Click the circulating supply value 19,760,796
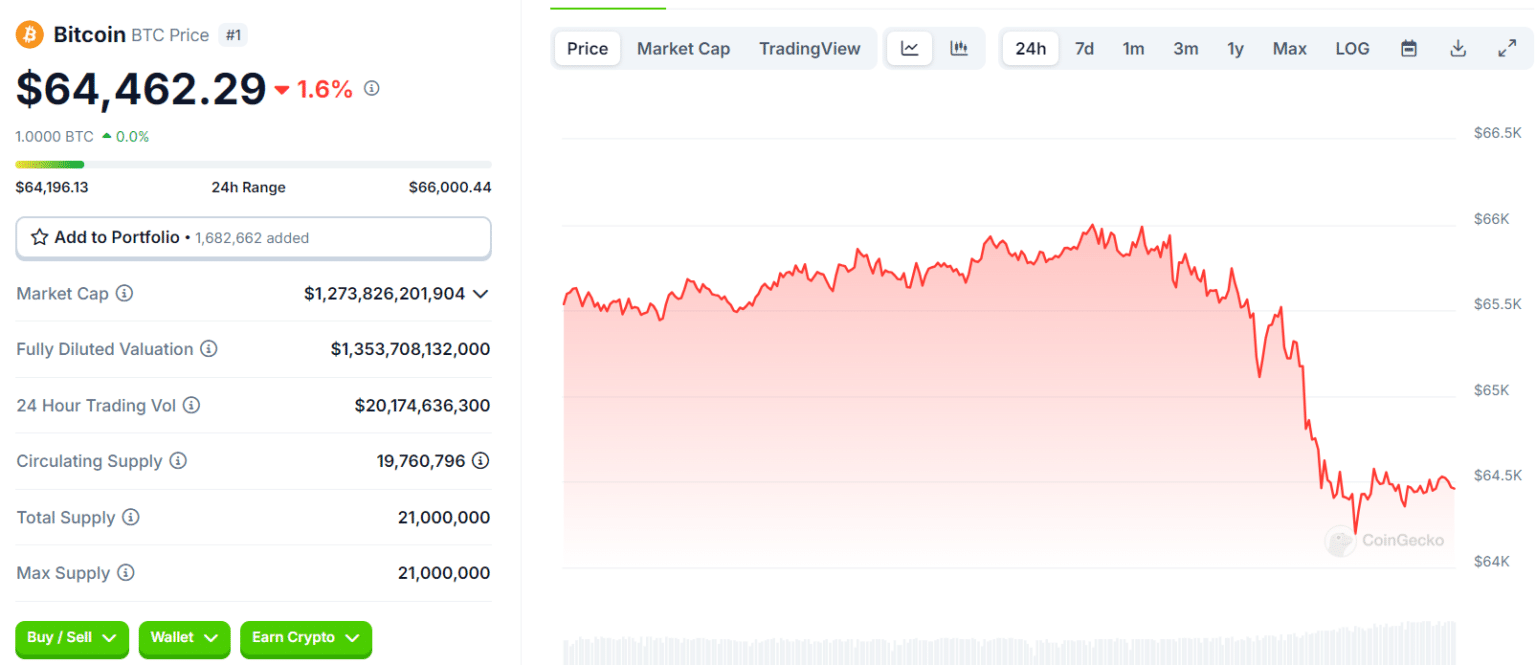 (421, 461)
